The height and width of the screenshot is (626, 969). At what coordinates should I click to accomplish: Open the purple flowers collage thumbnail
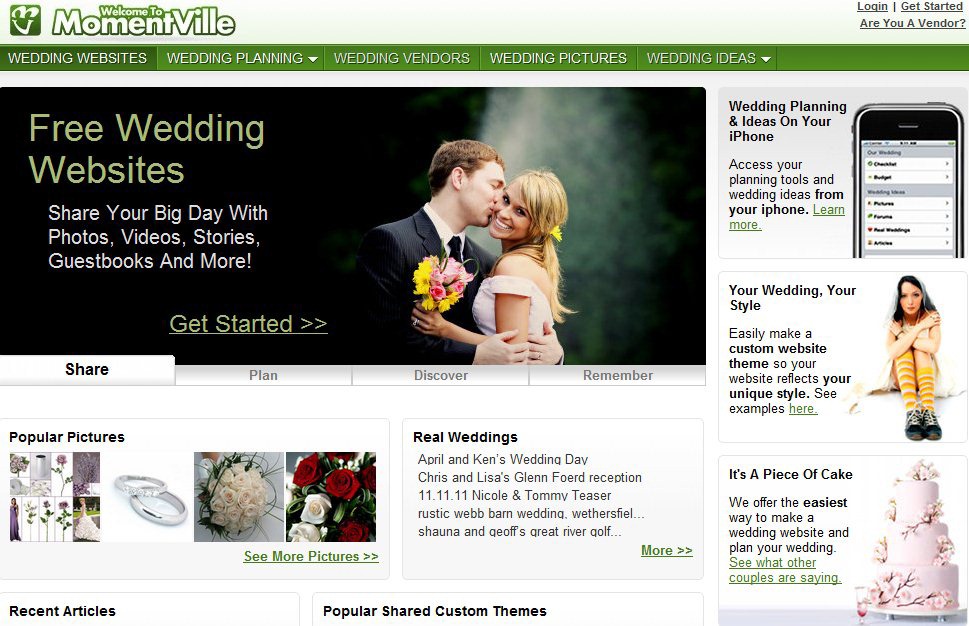[x=54, y=497]
